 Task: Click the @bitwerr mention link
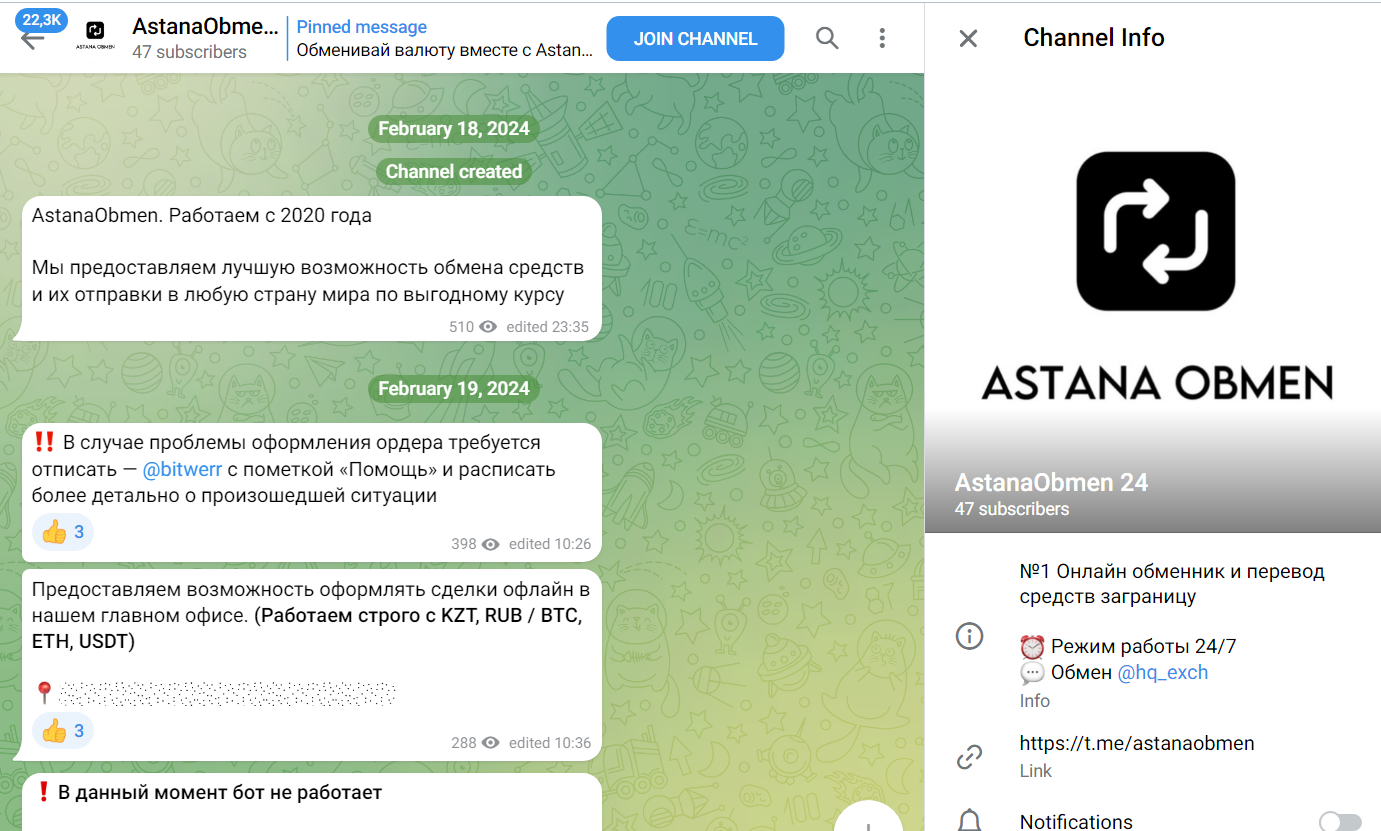coord(181,469)
